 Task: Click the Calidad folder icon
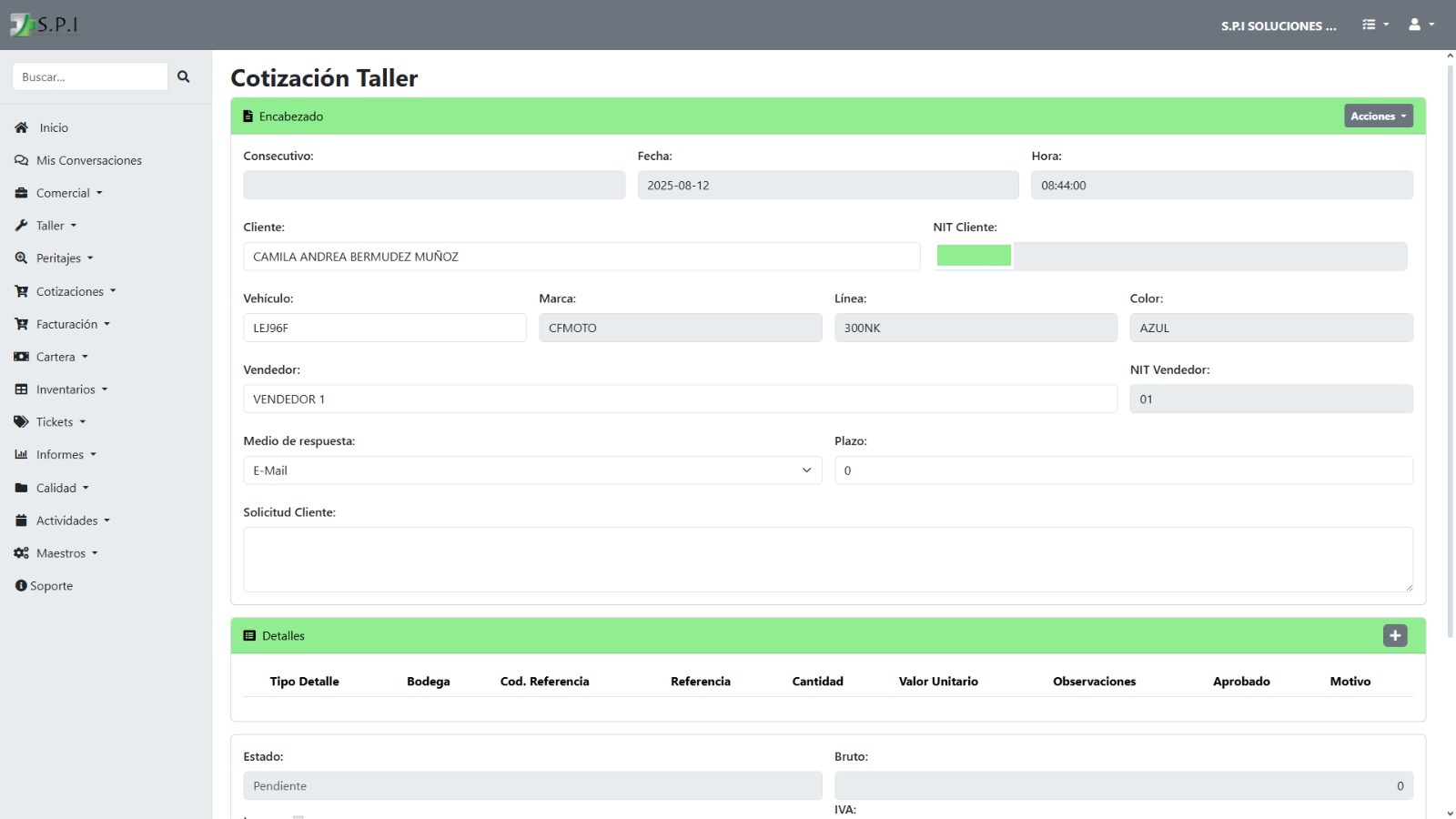tap(21, 488)
